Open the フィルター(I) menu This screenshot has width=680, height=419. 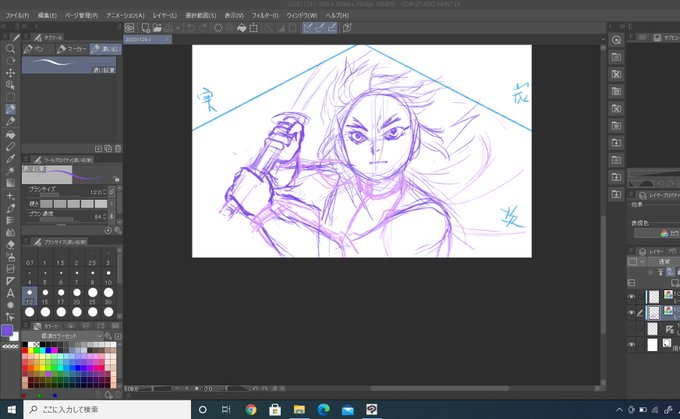click(x=265, y=15)
